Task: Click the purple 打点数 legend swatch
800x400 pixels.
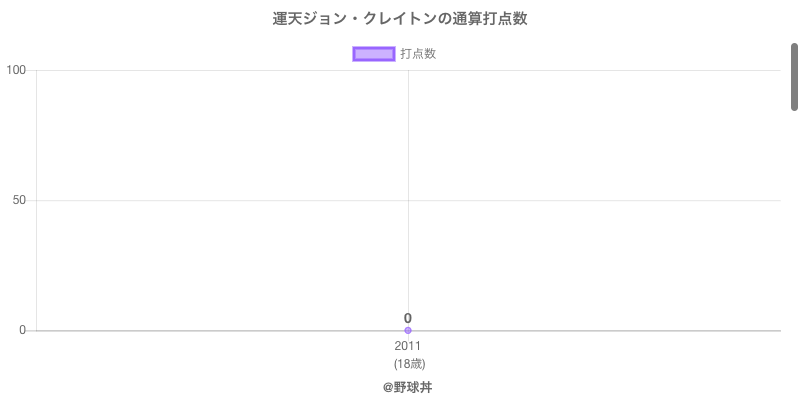Action: pyautogui.click(x=374, y=54)
